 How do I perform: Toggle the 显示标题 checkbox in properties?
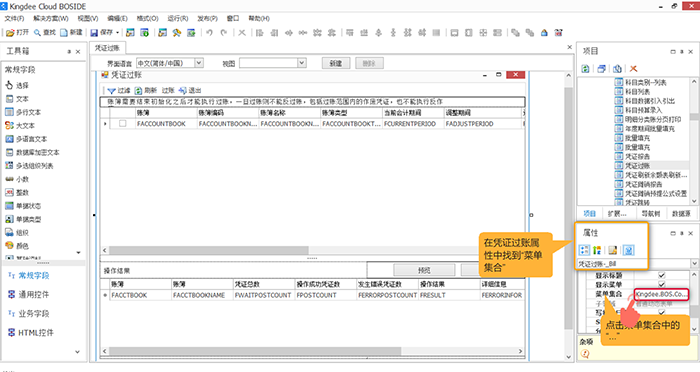[x=662, y=276]
